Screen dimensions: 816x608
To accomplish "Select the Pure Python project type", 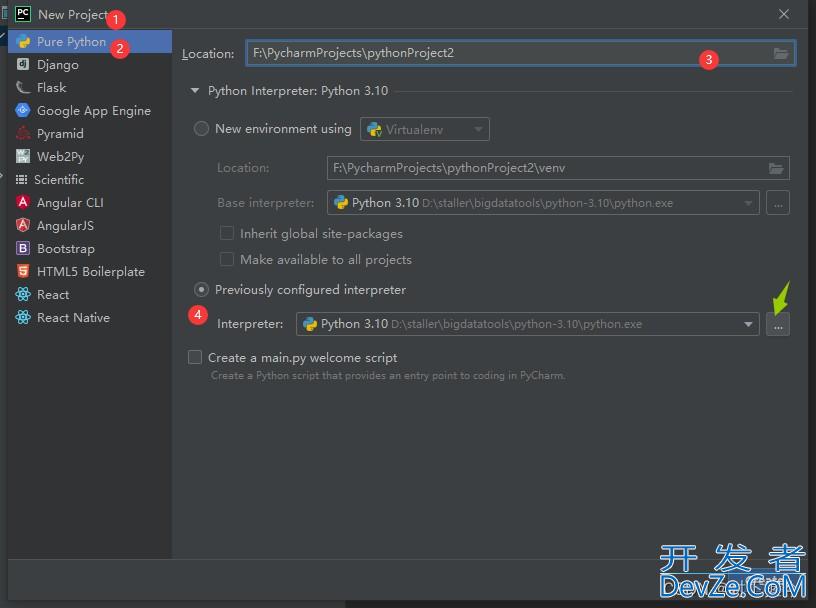I will (90, 42).
